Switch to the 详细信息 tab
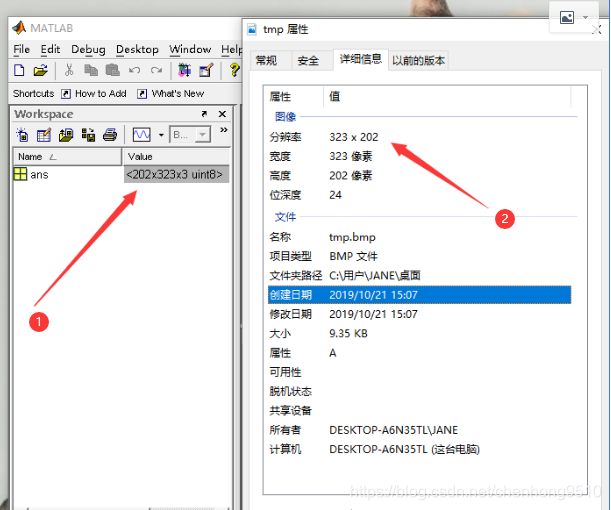This screenshot has height=510, width=611. click(361, 59)
